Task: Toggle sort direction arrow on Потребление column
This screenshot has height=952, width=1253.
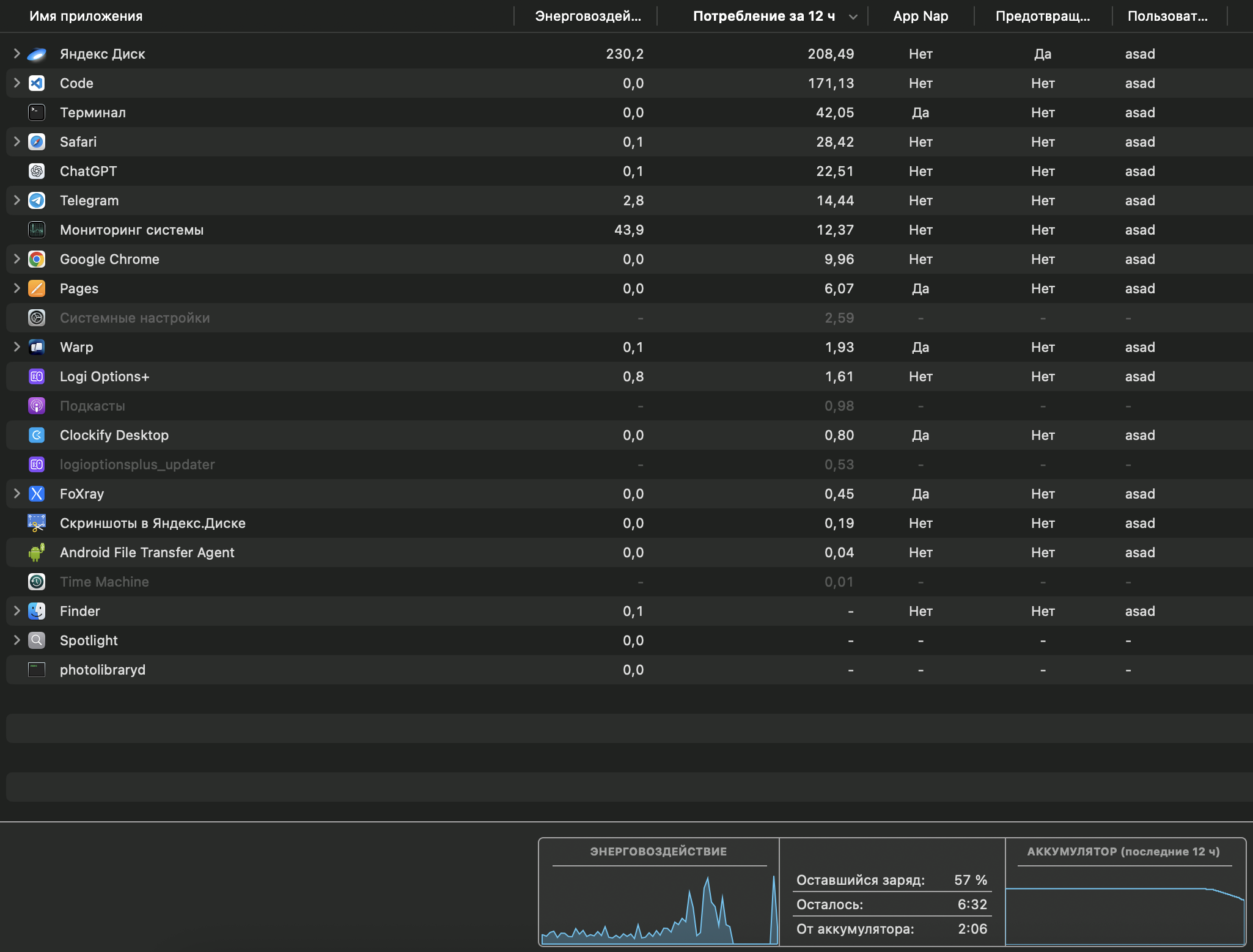Action: 853,17
